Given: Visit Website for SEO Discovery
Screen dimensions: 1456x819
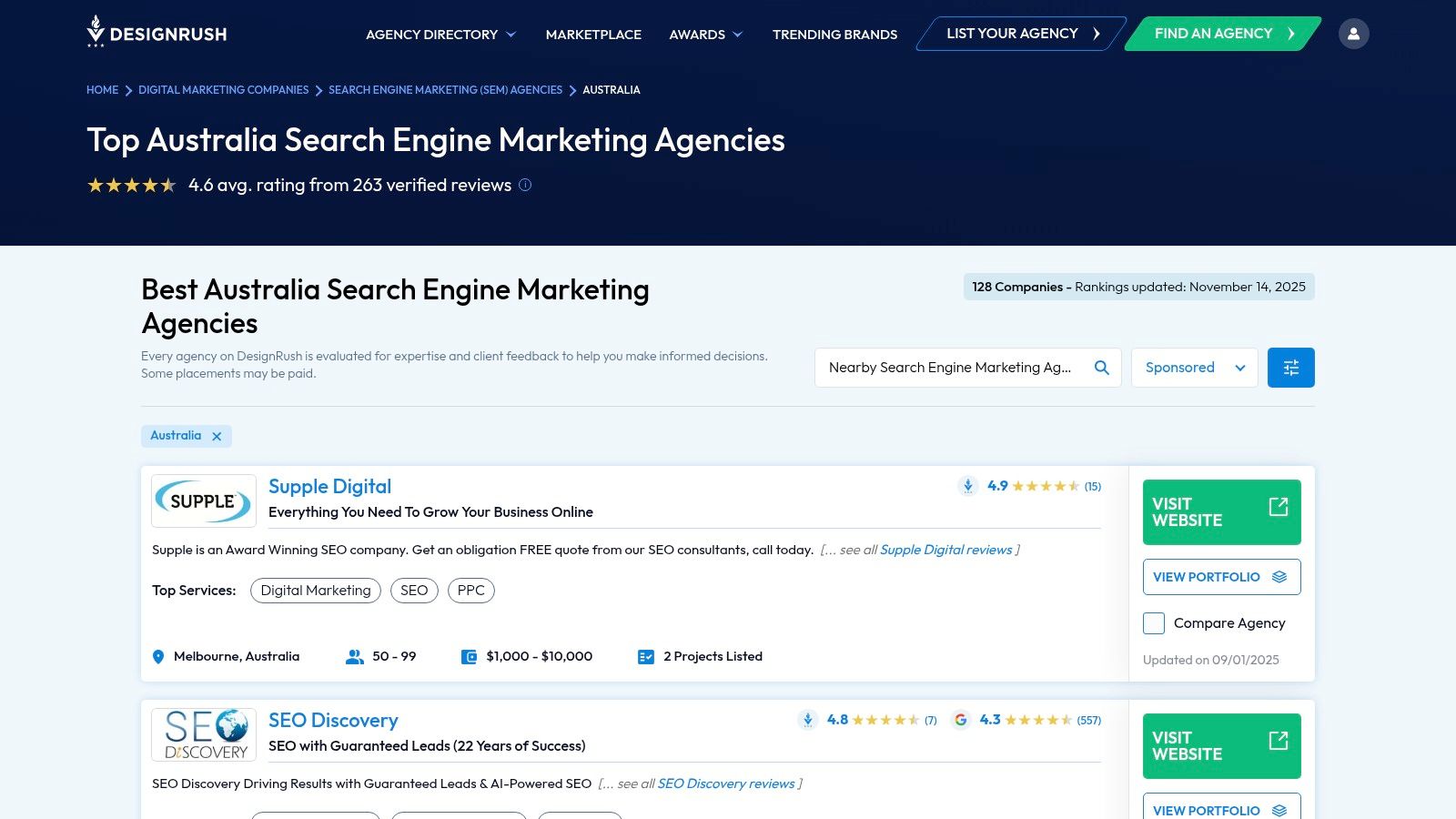Looking at the screenshot, I should (x=1222, y=746).
